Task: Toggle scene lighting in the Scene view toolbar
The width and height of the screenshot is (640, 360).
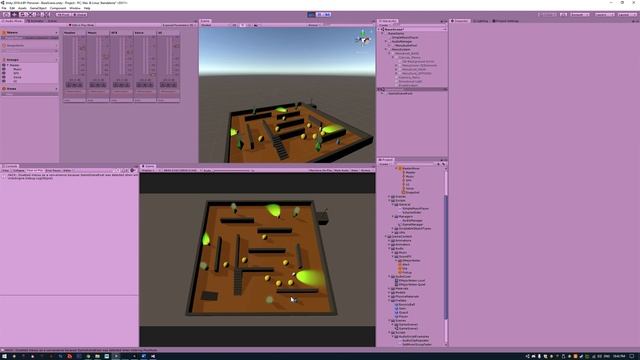Action: 242,25
